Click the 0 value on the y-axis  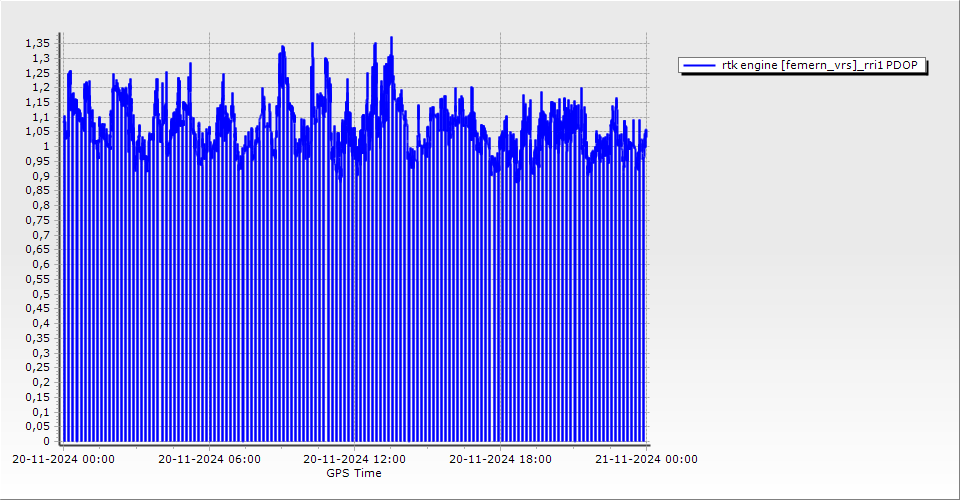46,441
